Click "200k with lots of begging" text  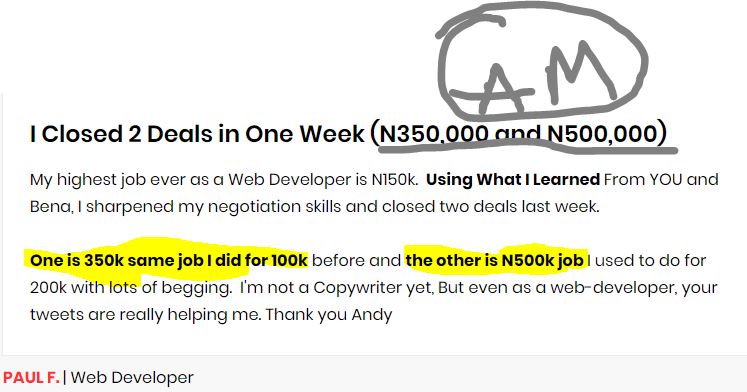pos(131,288)
